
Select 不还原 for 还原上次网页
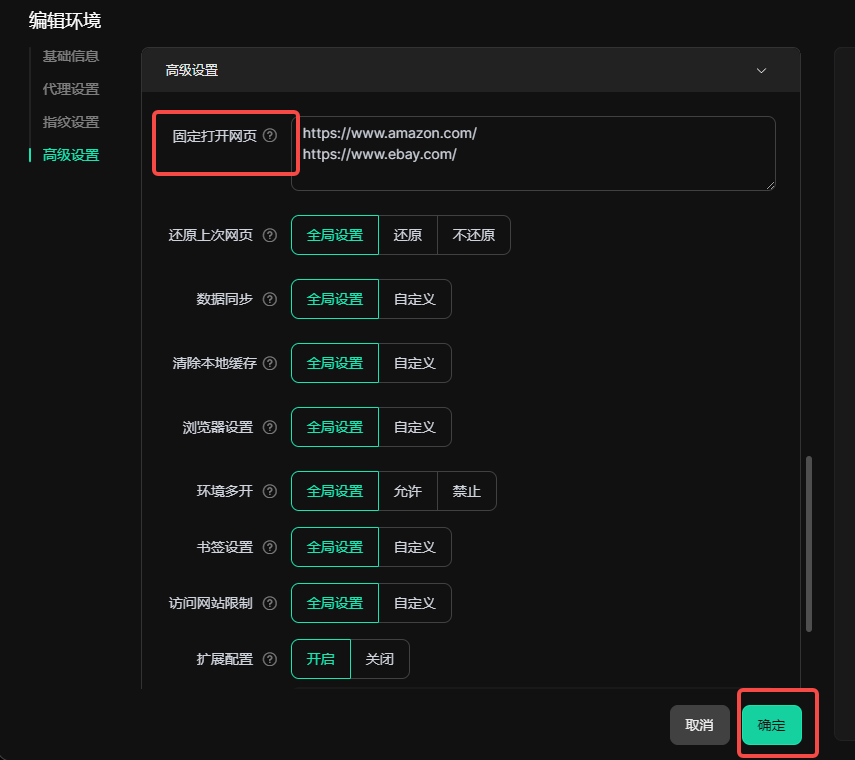click(x=473, y=236)
